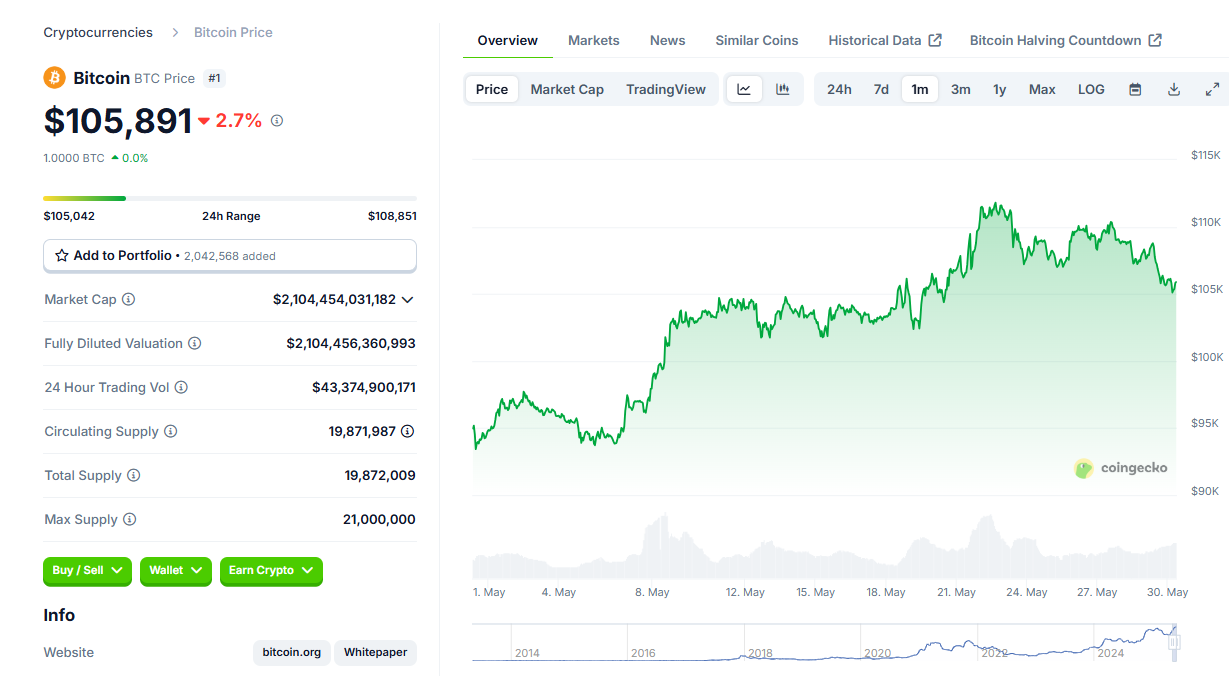
Task: Set chart range to Max
Action: pyautogui.click(x=1042, y=89)
